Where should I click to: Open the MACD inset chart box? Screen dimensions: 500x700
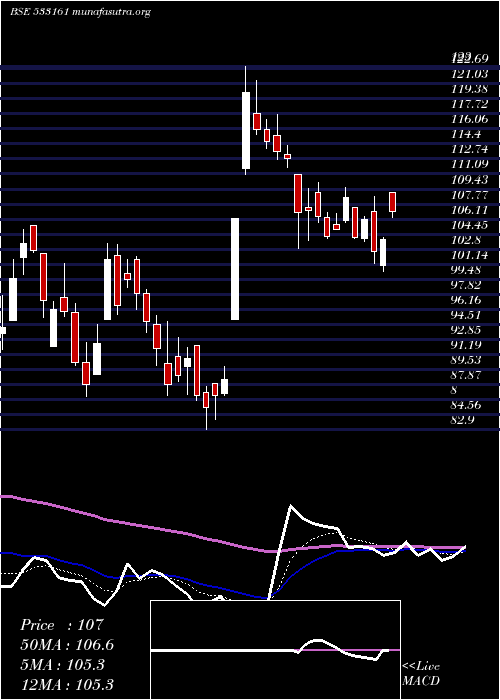pos(275,650)
